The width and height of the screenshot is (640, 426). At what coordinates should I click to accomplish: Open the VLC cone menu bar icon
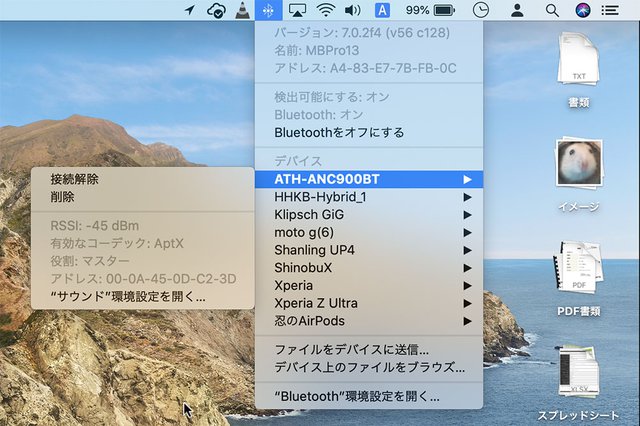(243, 11)
